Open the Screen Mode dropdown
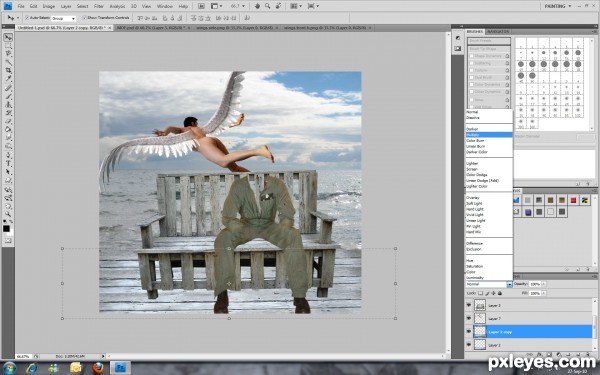Viewport: 600px width, 375px height. tap(313, 6)
